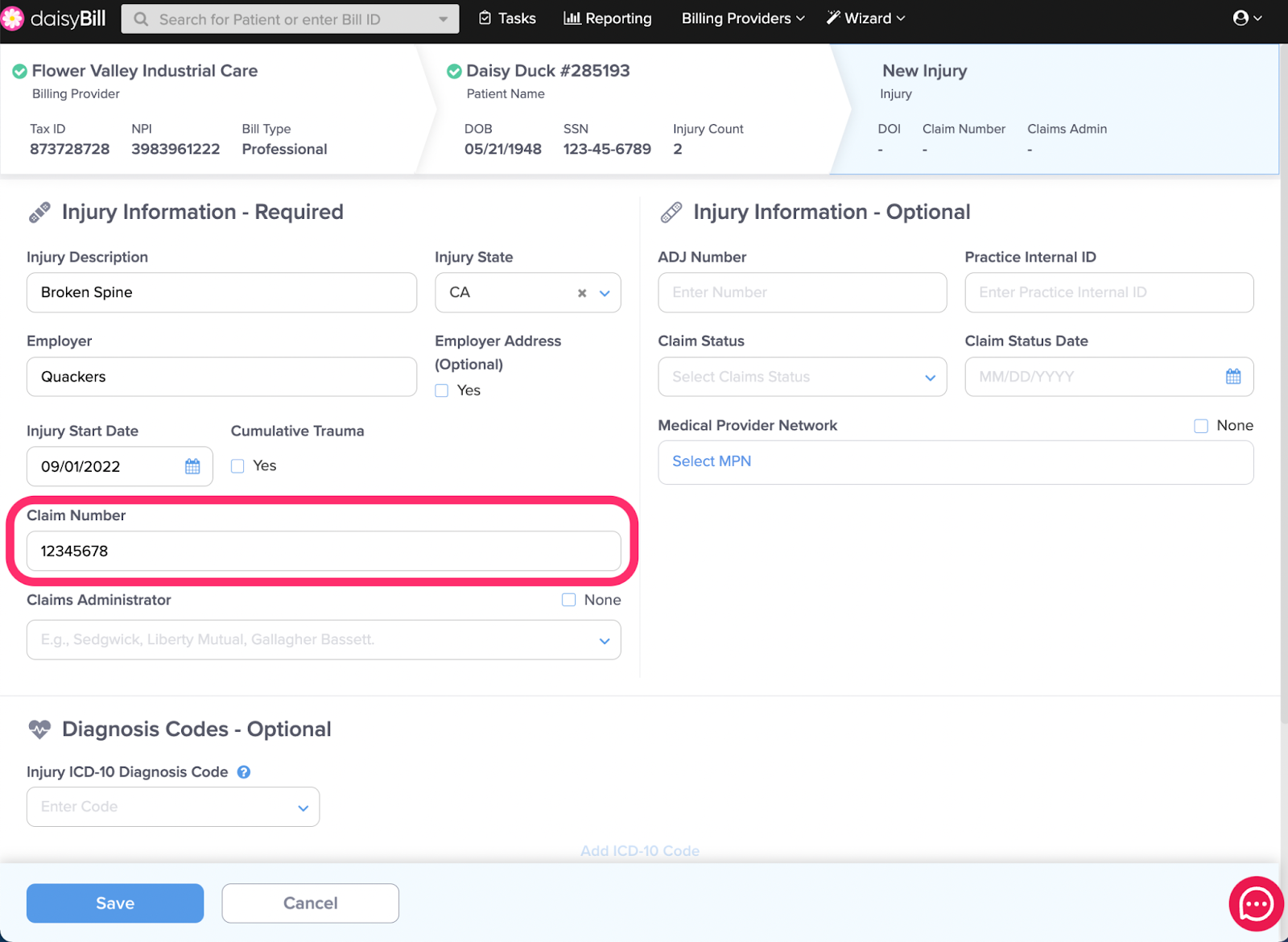
Task: Click the Flower Valley Industrial Care provider name
Action: (x=145, y=71)
